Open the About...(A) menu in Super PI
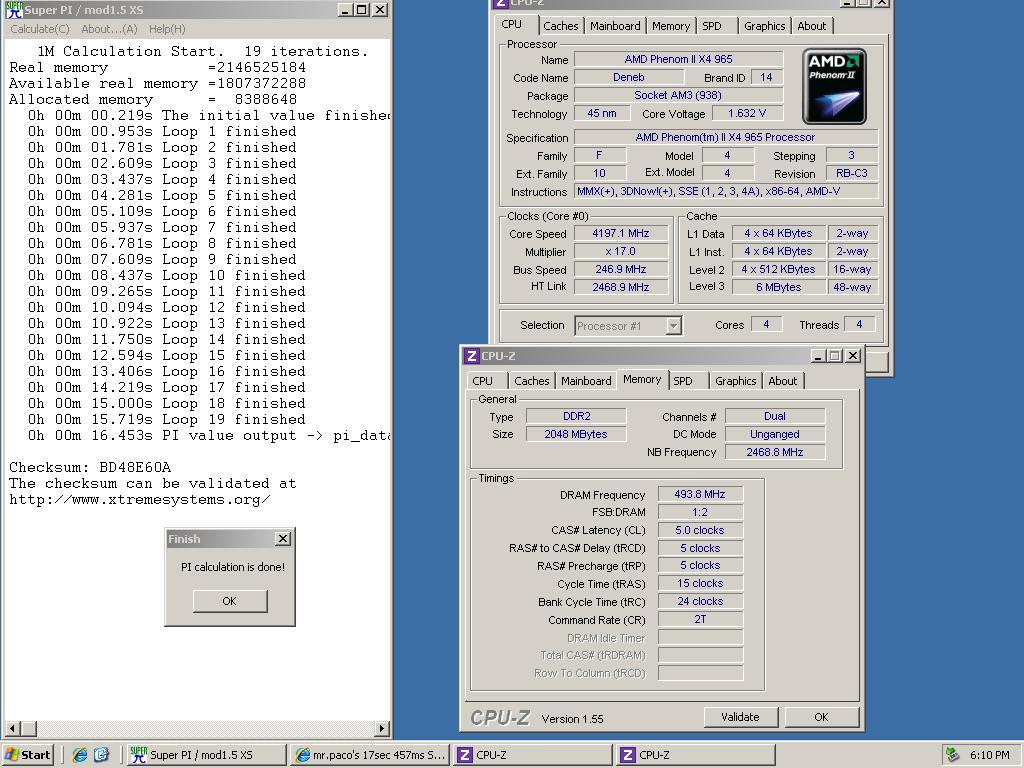Image resolution: width=1024 pixels, height=768 pixels. coord(109,29)
